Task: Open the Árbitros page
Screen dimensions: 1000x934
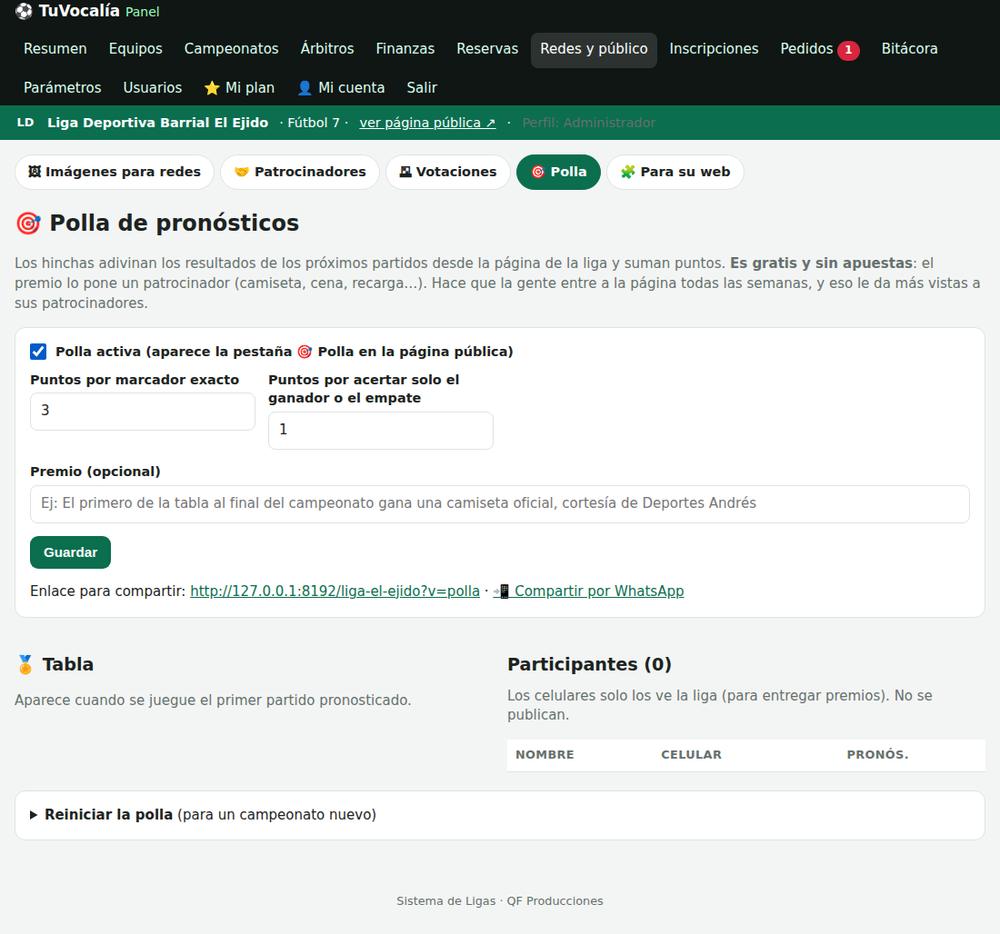Action: pyautogui.click(x=327, y=49)
